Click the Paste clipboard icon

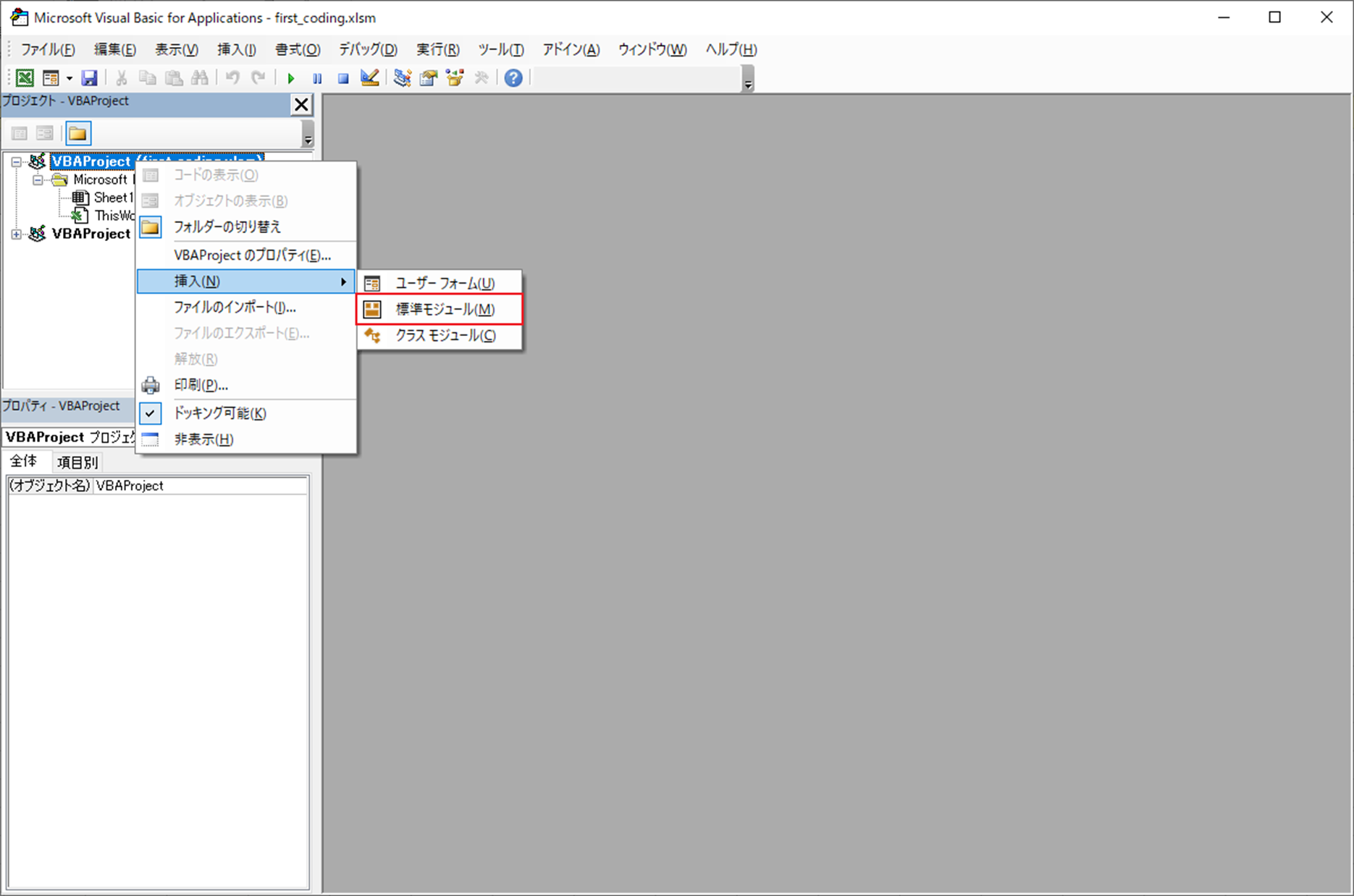(x=174, y=77)
